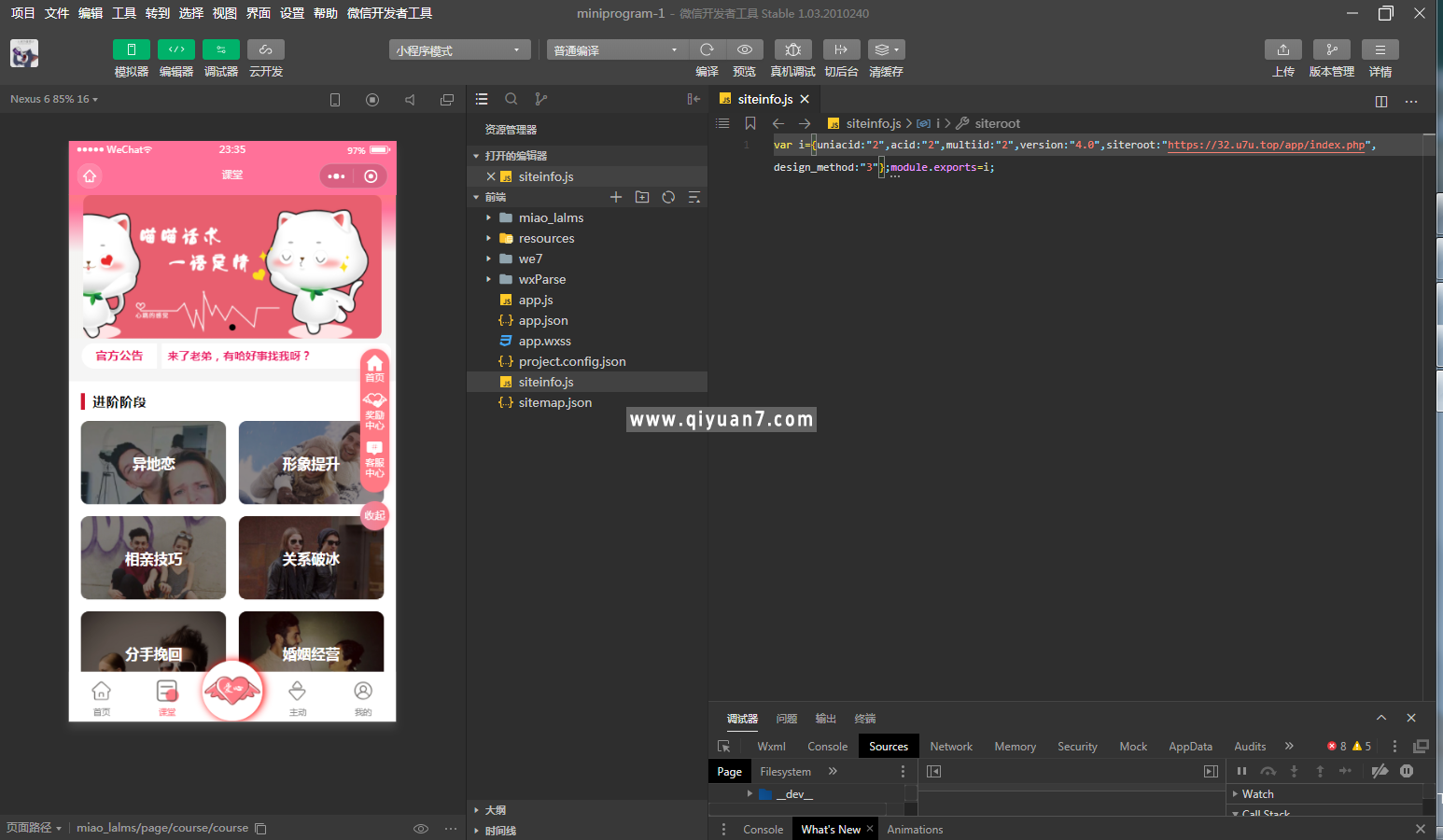Click the siteroot URL link in code
Screen dimensions: 1443x840
click(x=1266, y=145)
